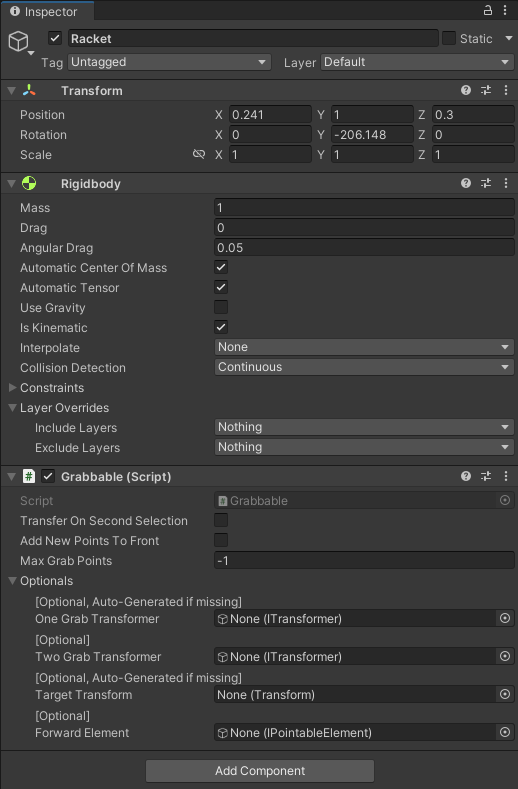The width and height of the screenshot is (518, 789).
Task: Enable Use Gravity checkbox
Action: point(221,307)
